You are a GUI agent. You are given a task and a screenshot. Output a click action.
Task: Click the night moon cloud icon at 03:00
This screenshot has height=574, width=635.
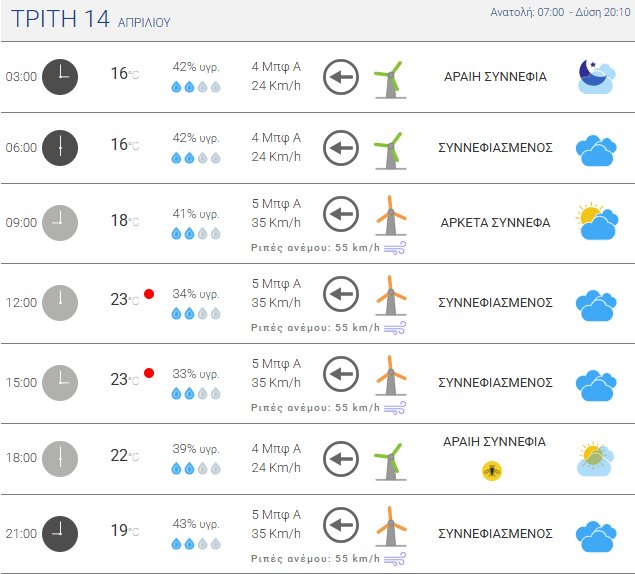click(595, 77)
